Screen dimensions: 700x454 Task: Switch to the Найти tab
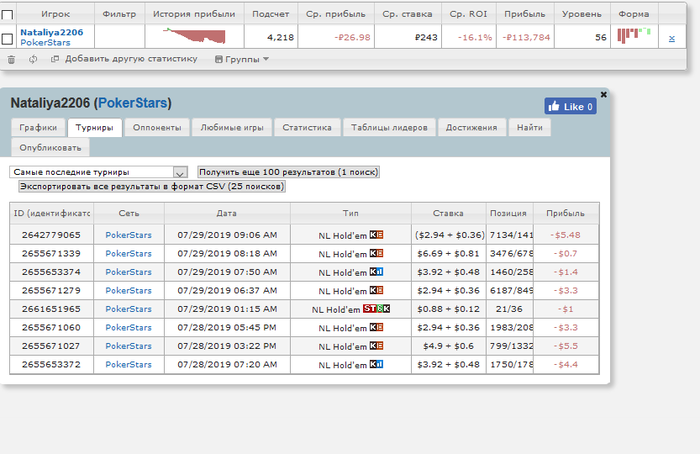529,128
